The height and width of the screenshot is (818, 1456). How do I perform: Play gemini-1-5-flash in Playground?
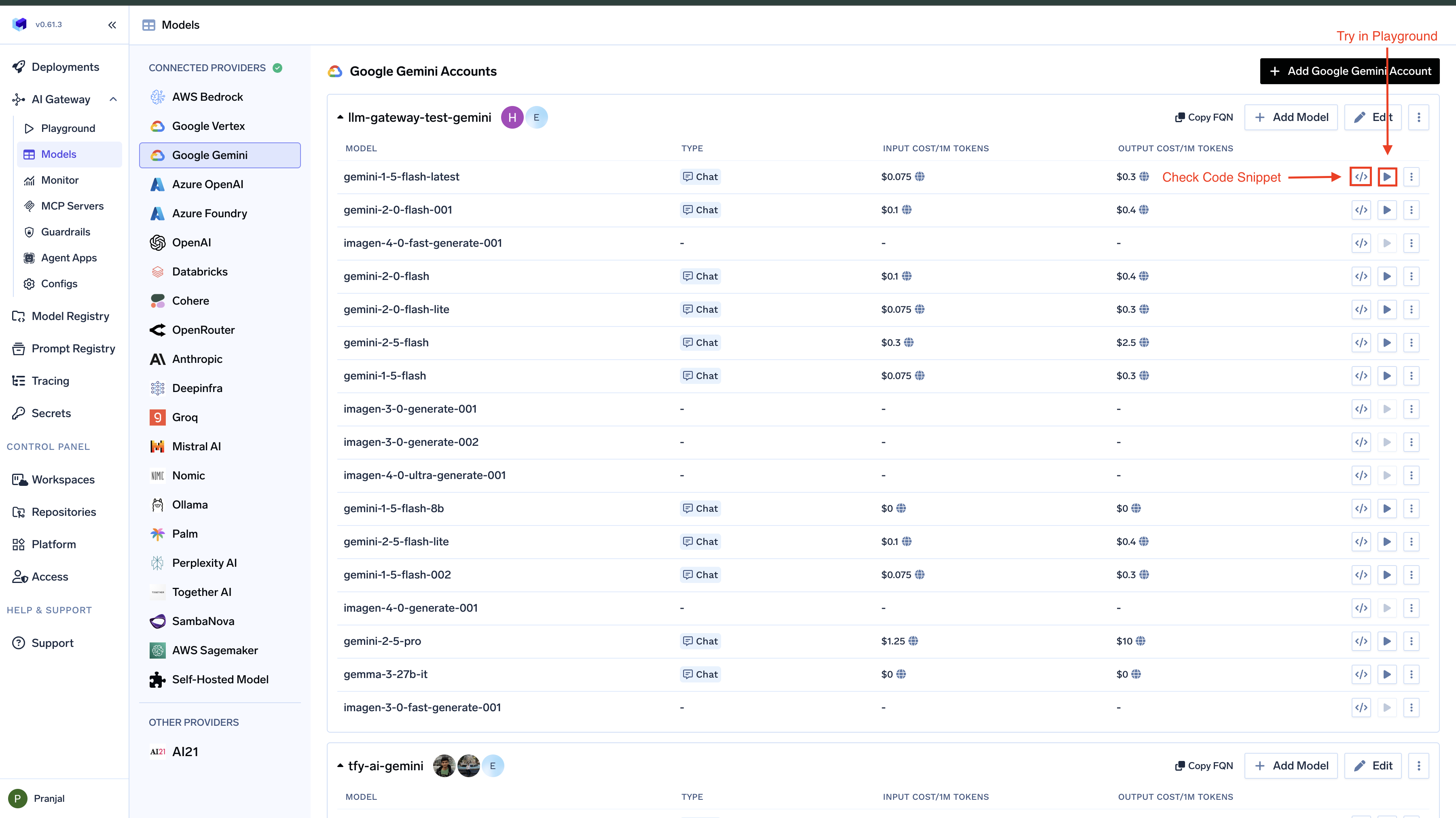[x=1387, y=376]
